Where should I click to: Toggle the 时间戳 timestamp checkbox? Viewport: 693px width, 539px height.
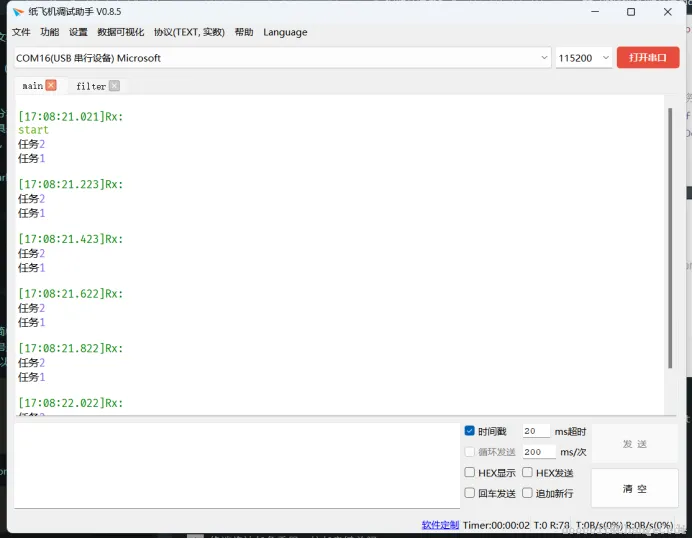pos(469,431)
